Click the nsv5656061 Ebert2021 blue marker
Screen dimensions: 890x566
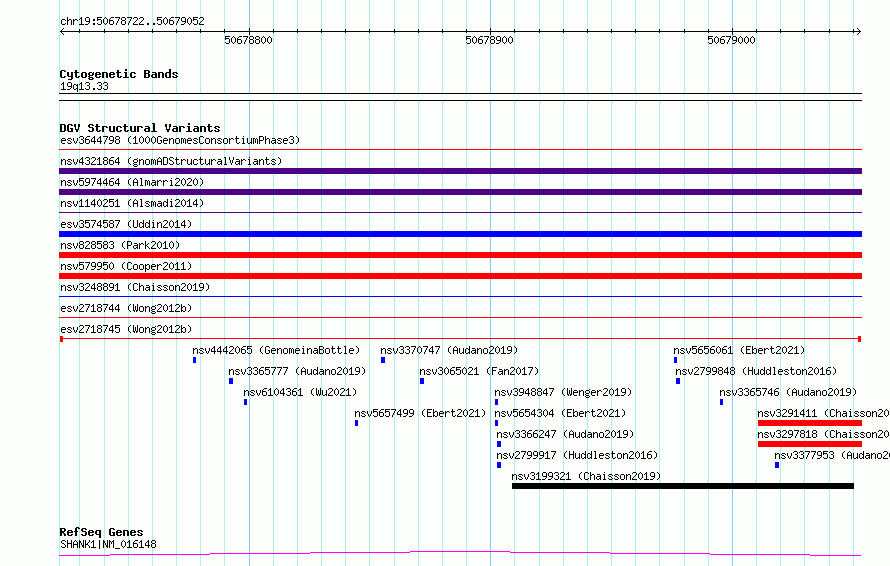click(675, 360)
